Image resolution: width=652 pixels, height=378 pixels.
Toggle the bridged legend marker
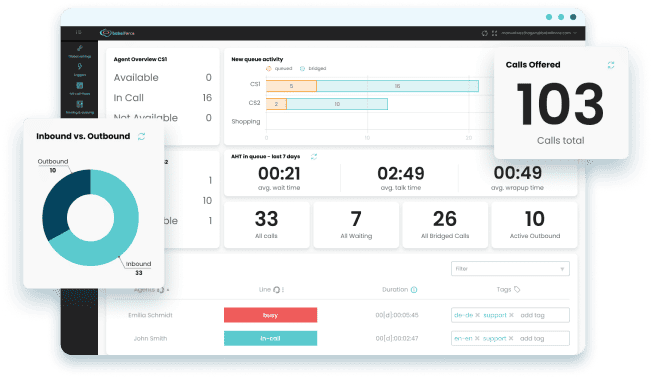click(302, 69)
